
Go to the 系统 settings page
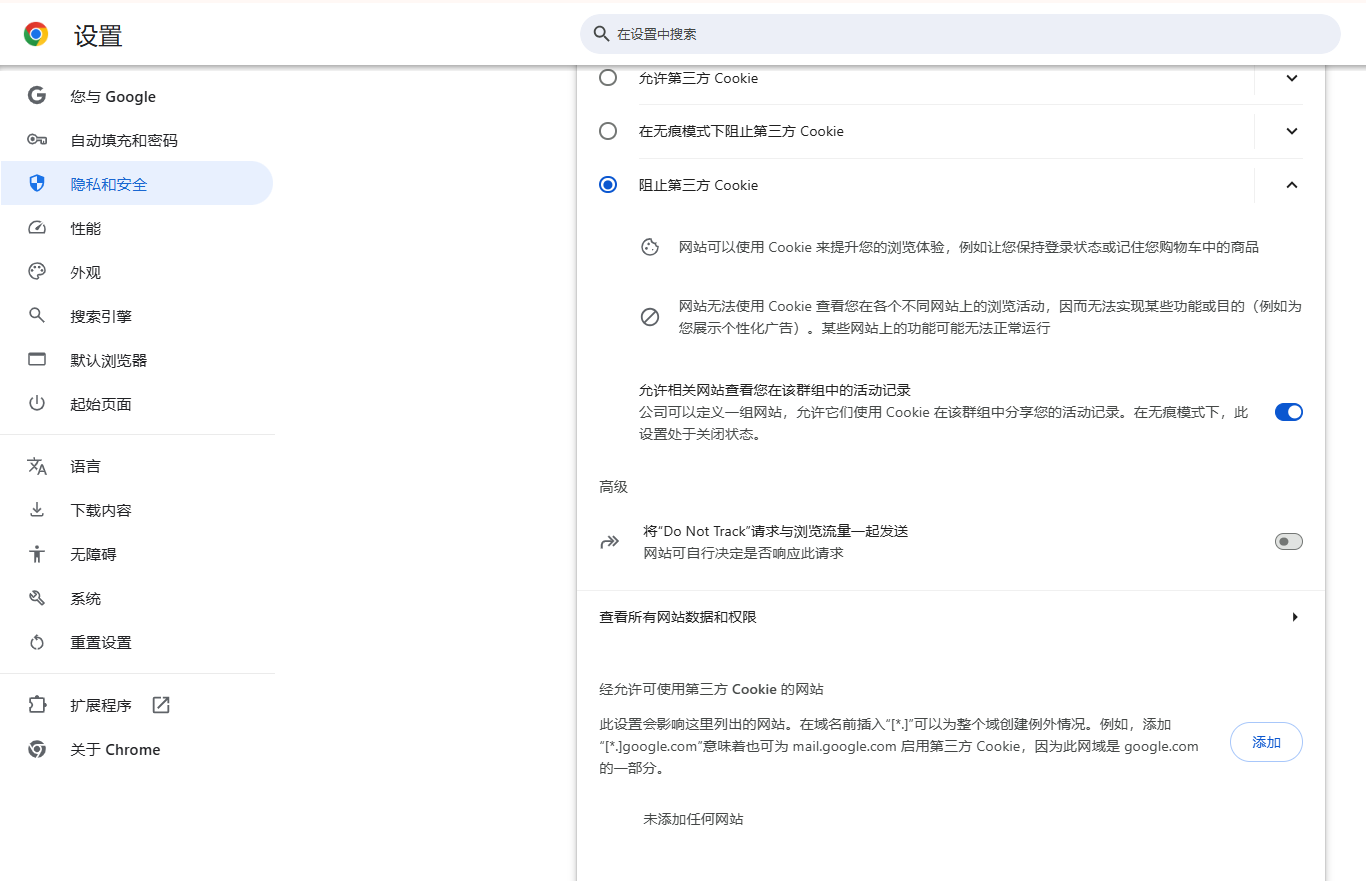[137, 598]
